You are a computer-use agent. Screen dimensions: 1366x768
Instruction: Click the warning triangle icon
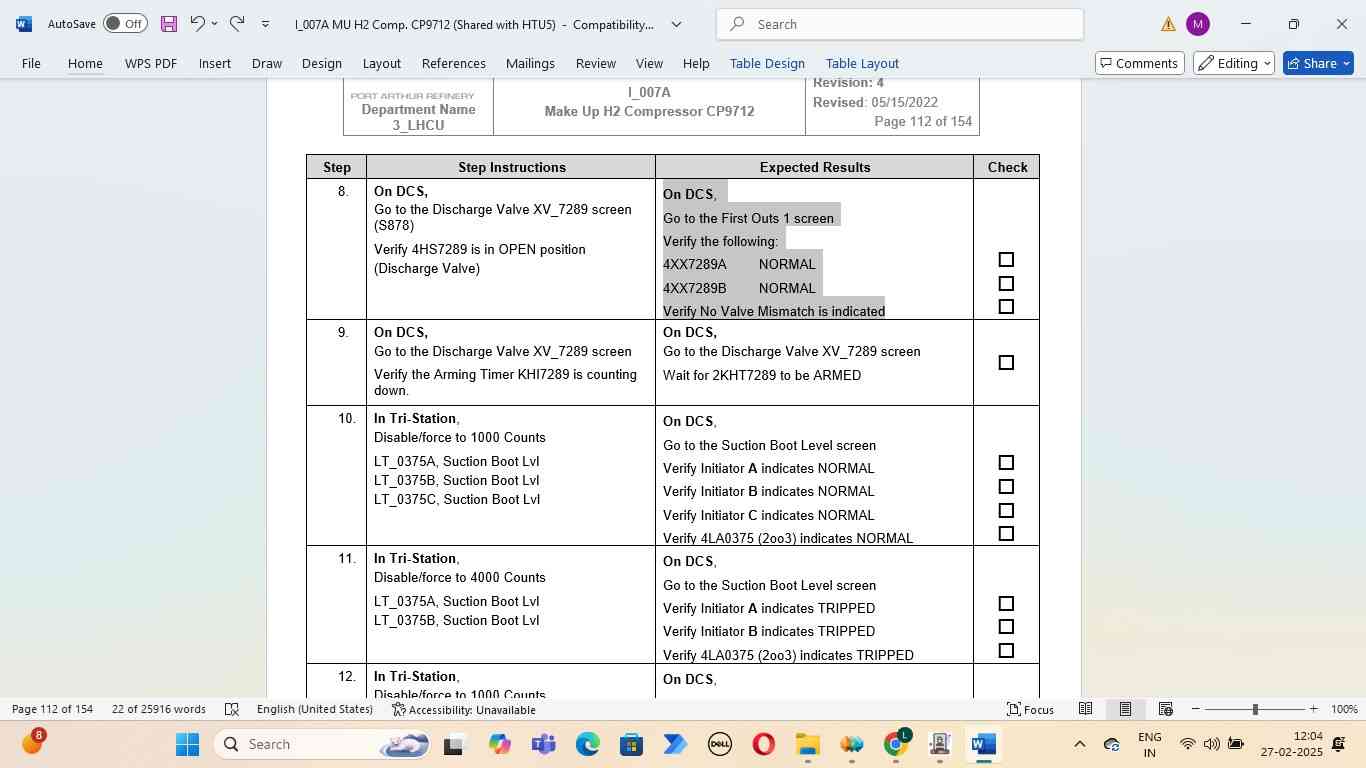pos(1168,24)
